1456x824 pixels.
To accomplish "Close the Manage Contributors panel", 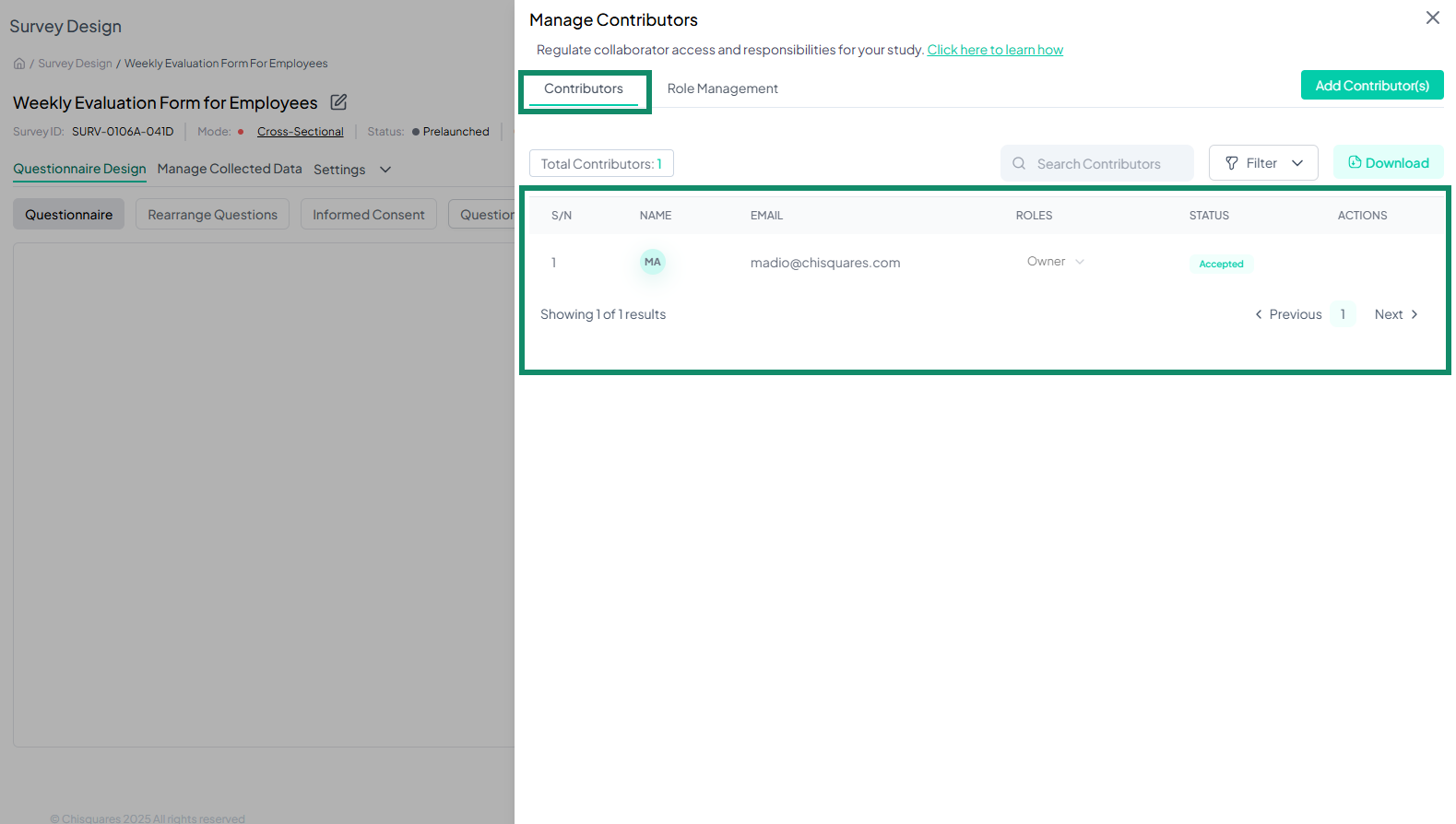I will (x=1432, y=18).
